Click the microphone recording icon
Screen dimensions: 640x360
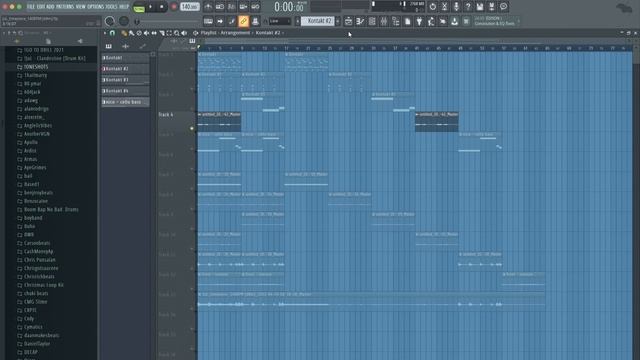[456, 7]
